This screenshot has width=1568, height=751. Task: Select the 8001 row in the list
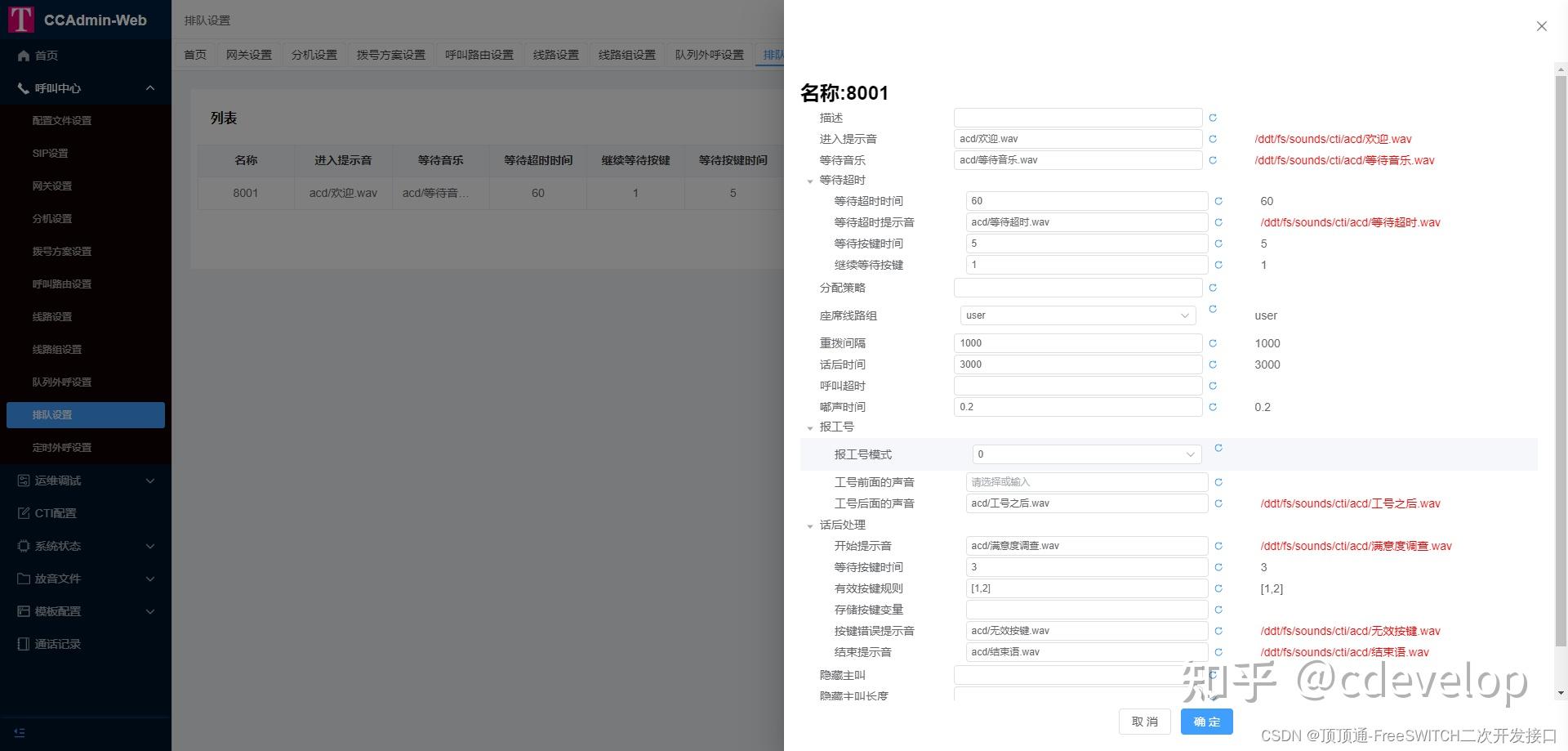[246, 193]
